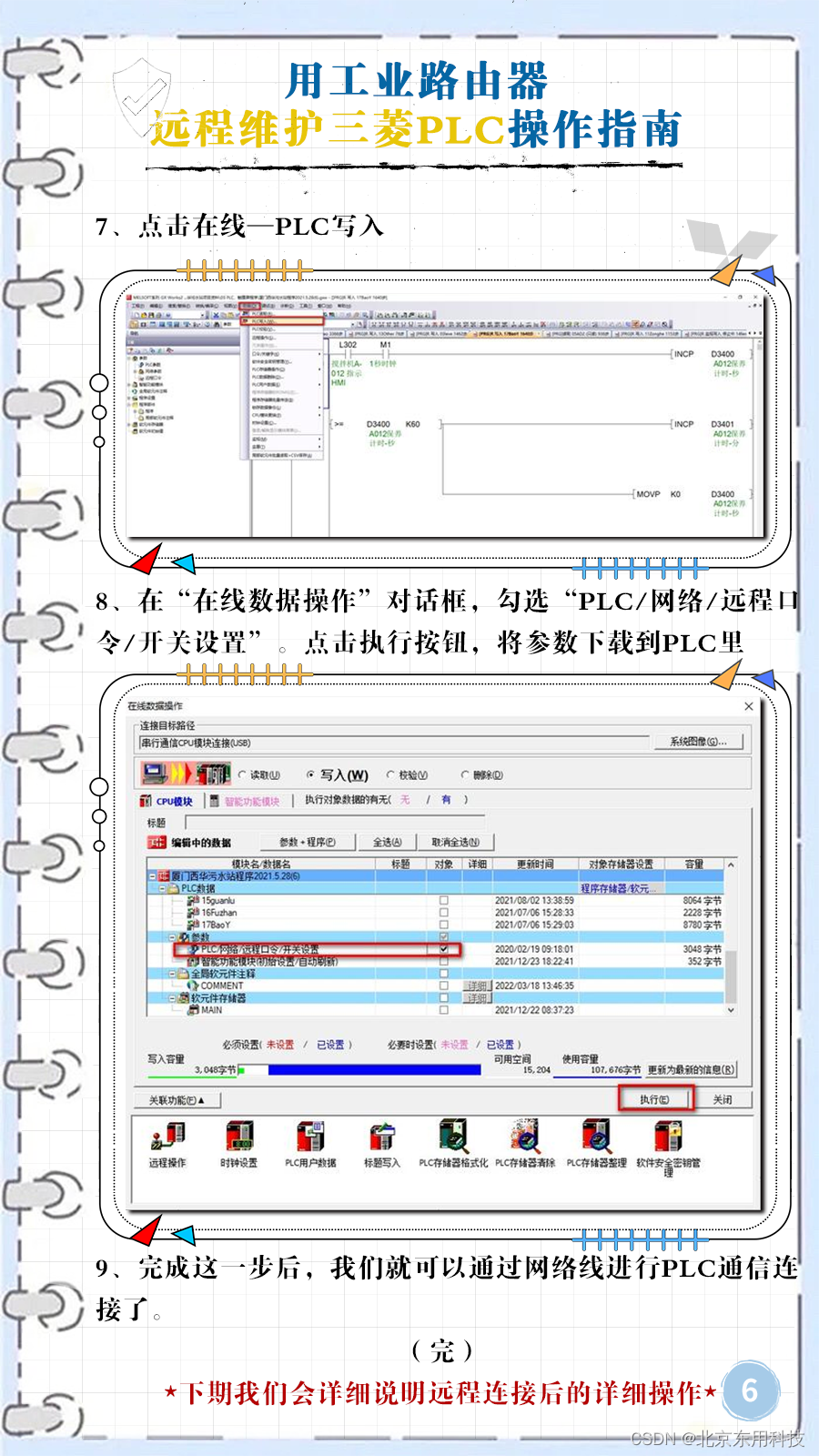
Task: Click the 系统图像(G)... button
Action: click(698, 742)
